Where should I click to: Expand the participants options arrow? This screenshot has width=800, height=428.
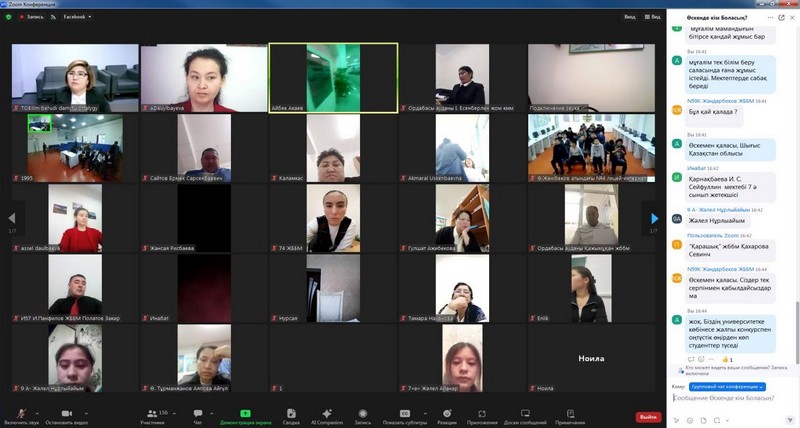pos(174,413)
